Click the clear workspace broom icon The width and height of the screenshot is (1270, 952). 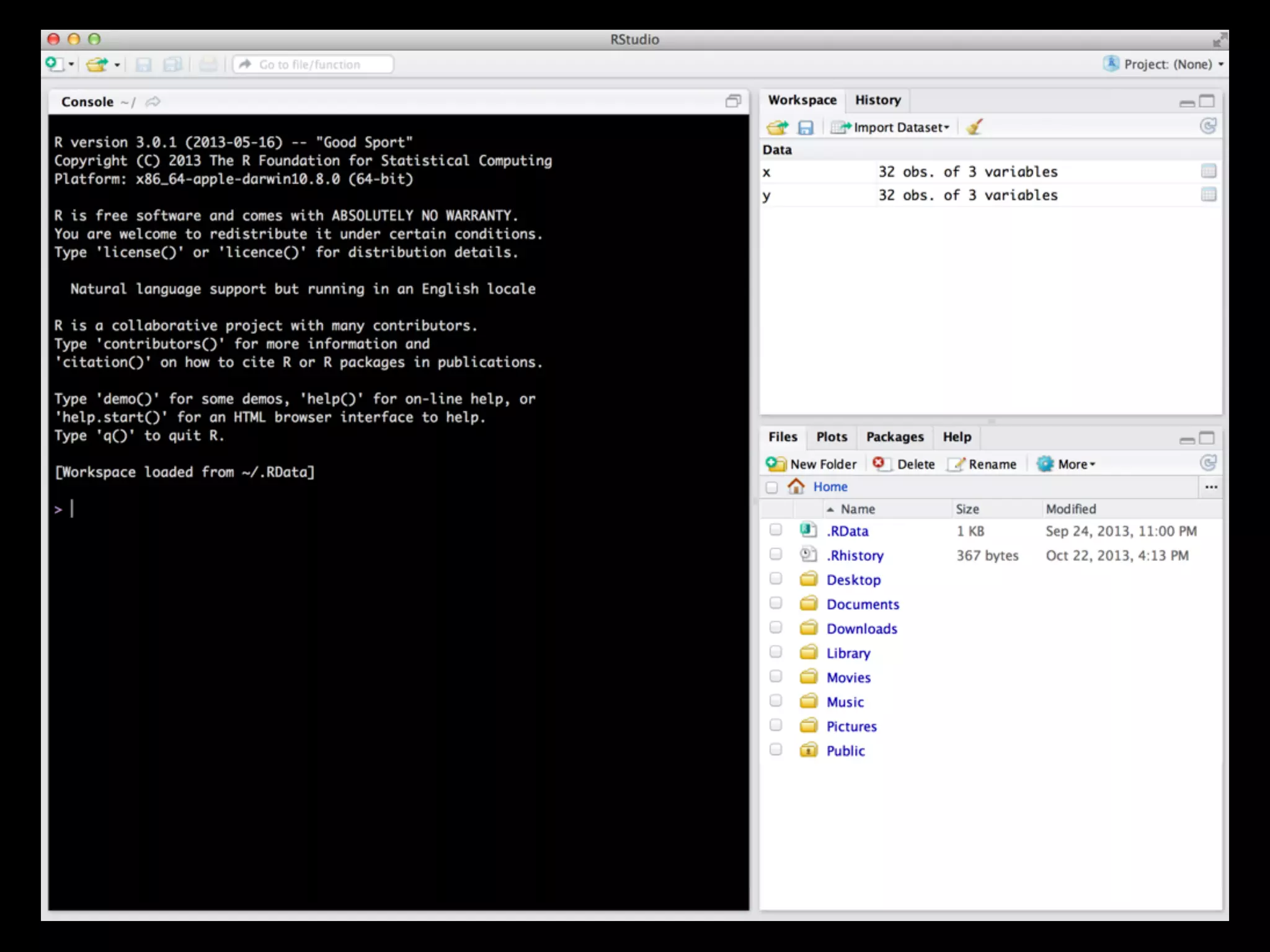pyautogui.click(x=974, y=127)
